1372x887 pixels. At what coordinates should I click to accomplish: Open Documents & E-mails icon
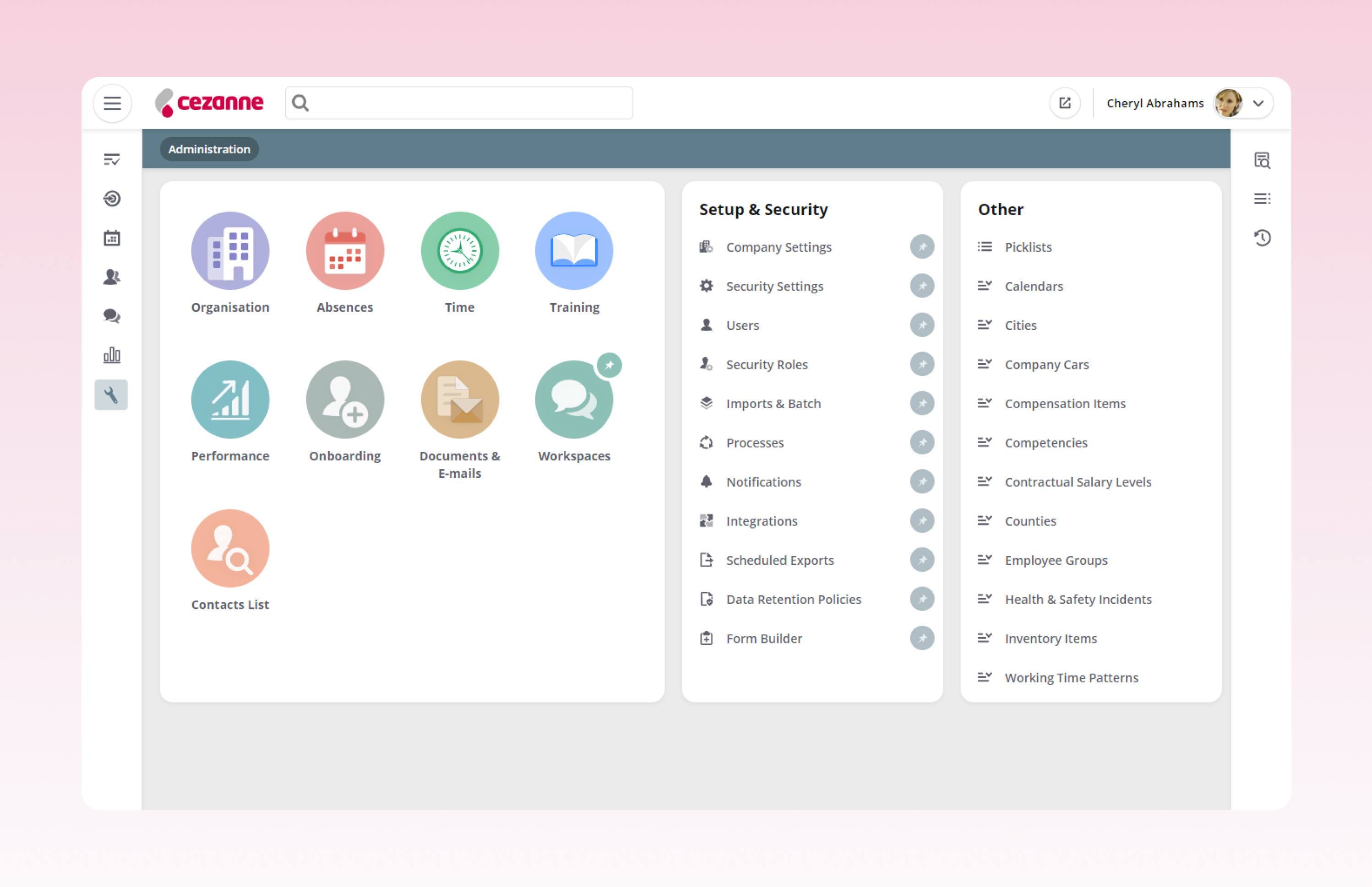459,399
